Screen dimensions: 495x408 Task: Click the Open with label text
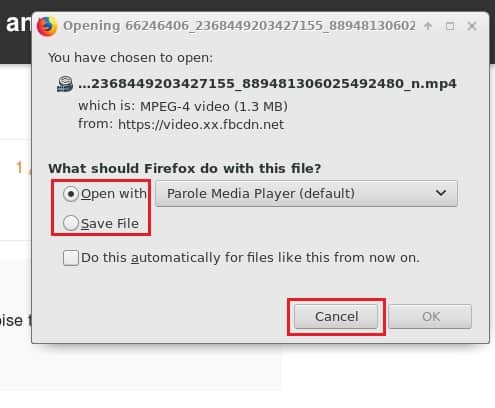(x=114, y=194)
